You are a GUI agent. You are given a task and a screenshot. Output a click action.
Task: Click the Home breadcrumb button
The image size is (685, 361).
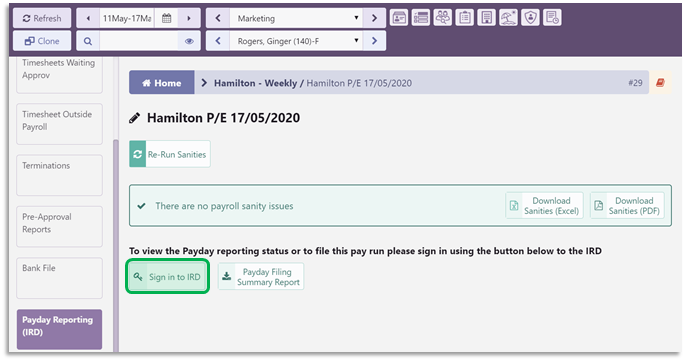(x=162, y=83)
